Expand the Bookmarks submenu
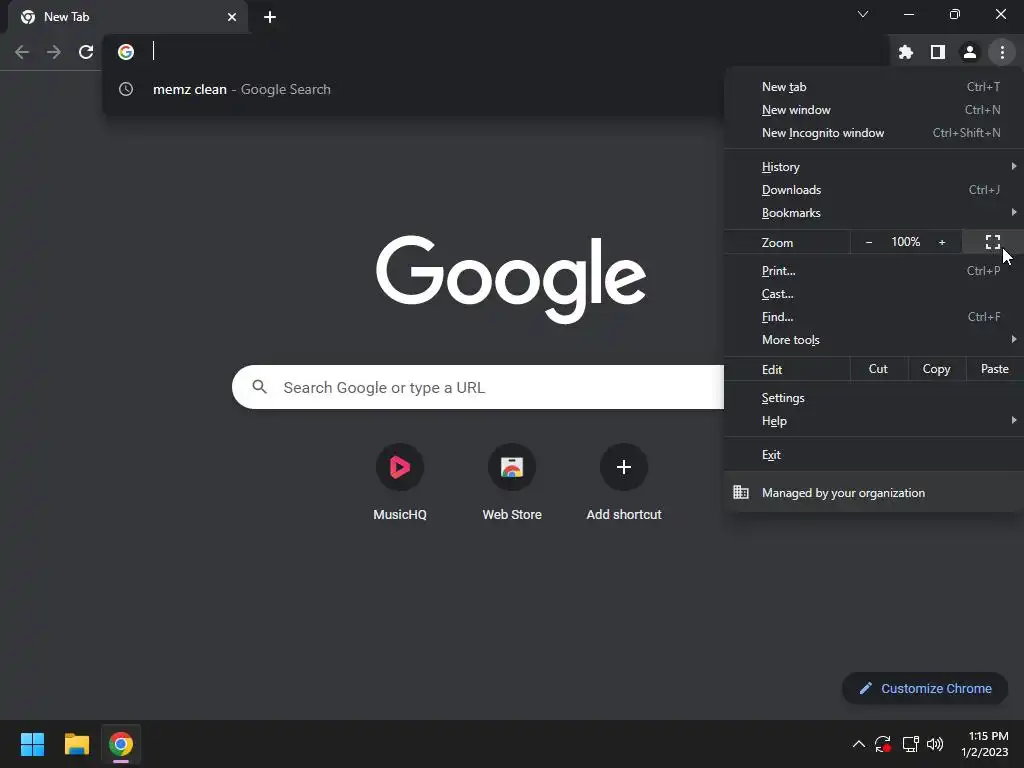The height and width of the screenshot is (768, 1024). pos(874,212)
